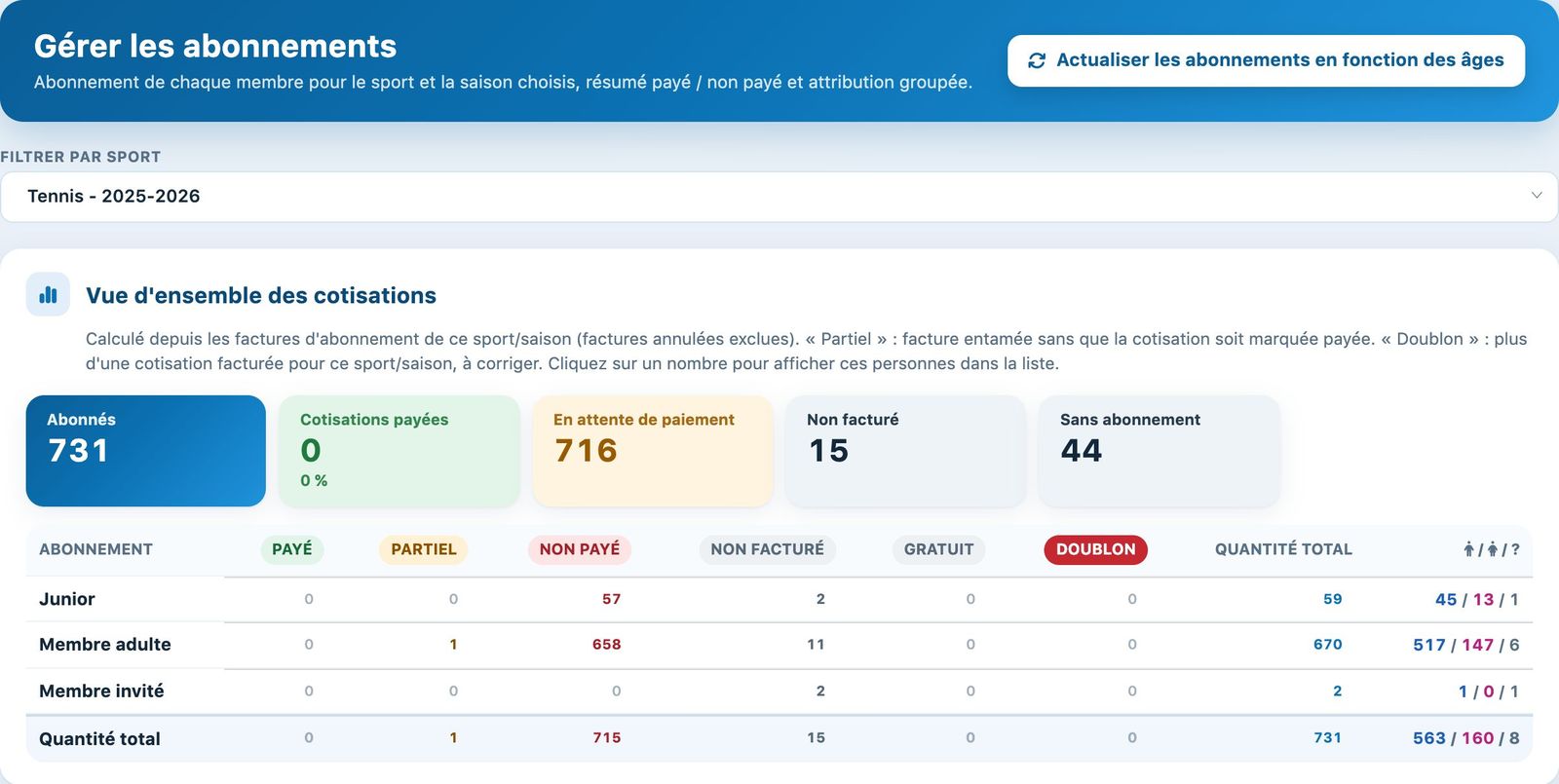
Task: Click the partial count 1 for Membre adulte
Action: tap(453, 645)
